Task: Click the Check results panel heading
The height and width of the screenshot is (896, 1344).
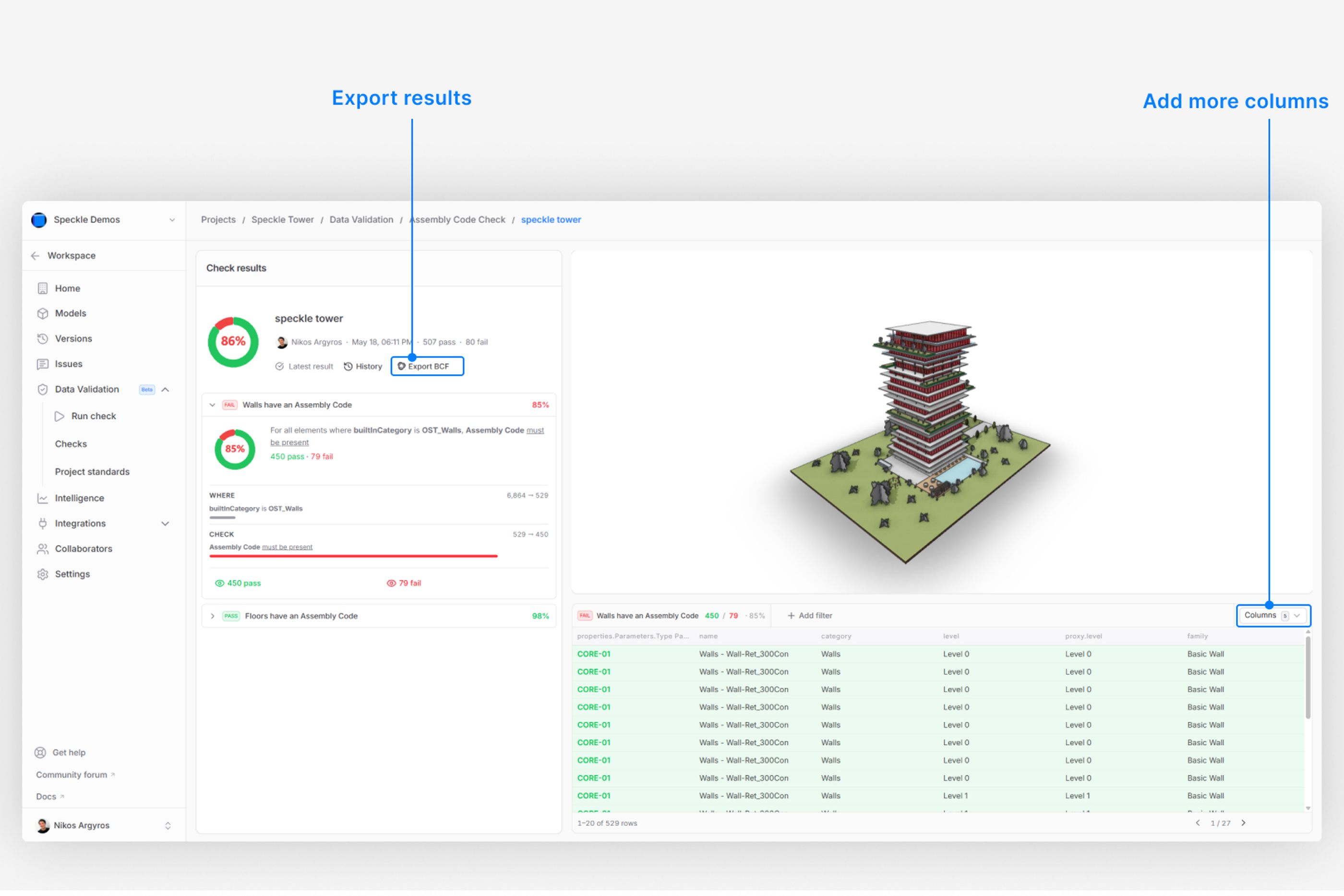Action: (x=236, y=269)
